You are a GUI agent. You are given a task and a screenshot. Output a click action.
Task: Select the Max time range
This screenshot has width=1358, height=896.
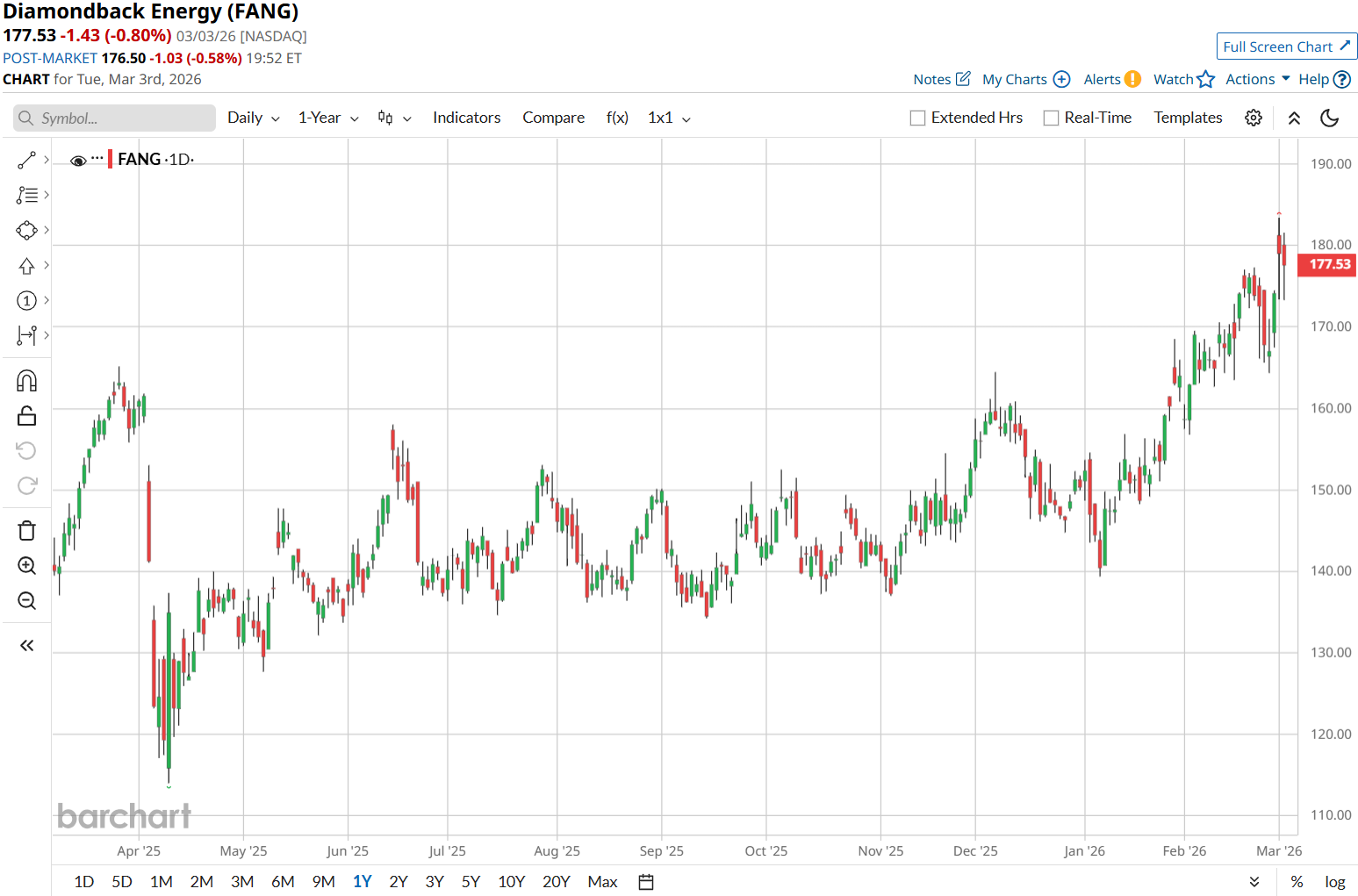(x=603, y=881)
